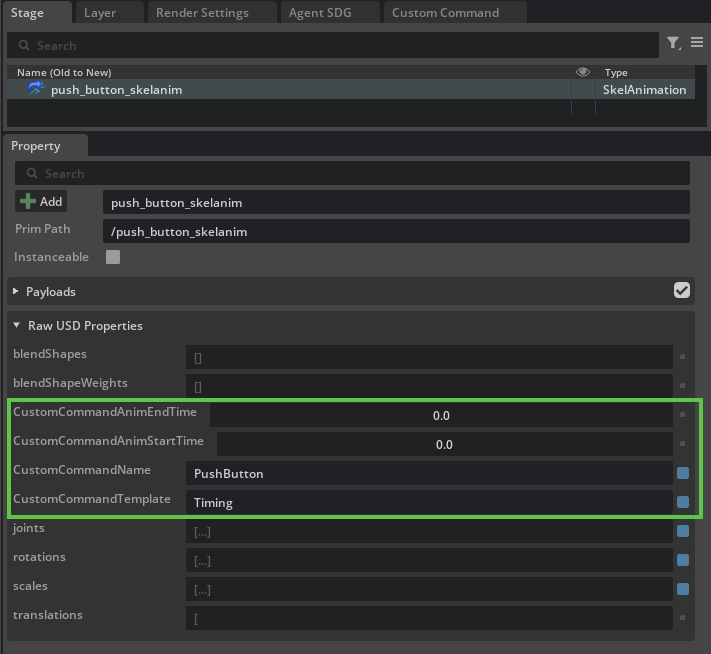The width and height of the screenshot is (711, 654).
Task: Click the Property search magnifier icon
Action: pos(32,173)
